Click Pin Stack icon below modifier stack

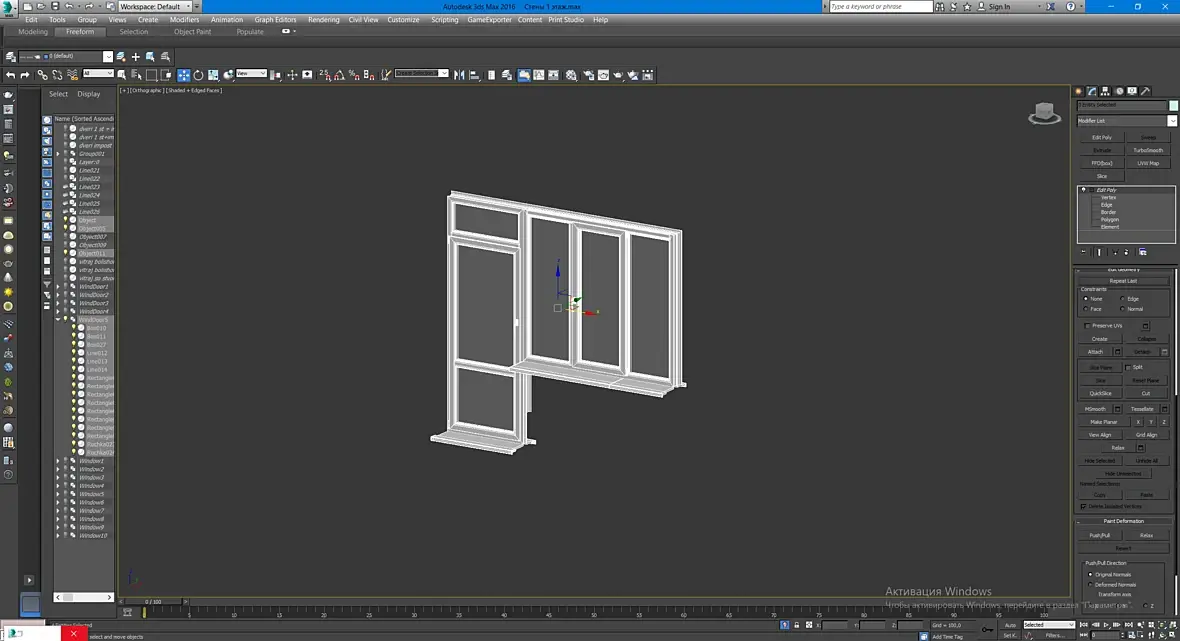[x=1084, y=252]
